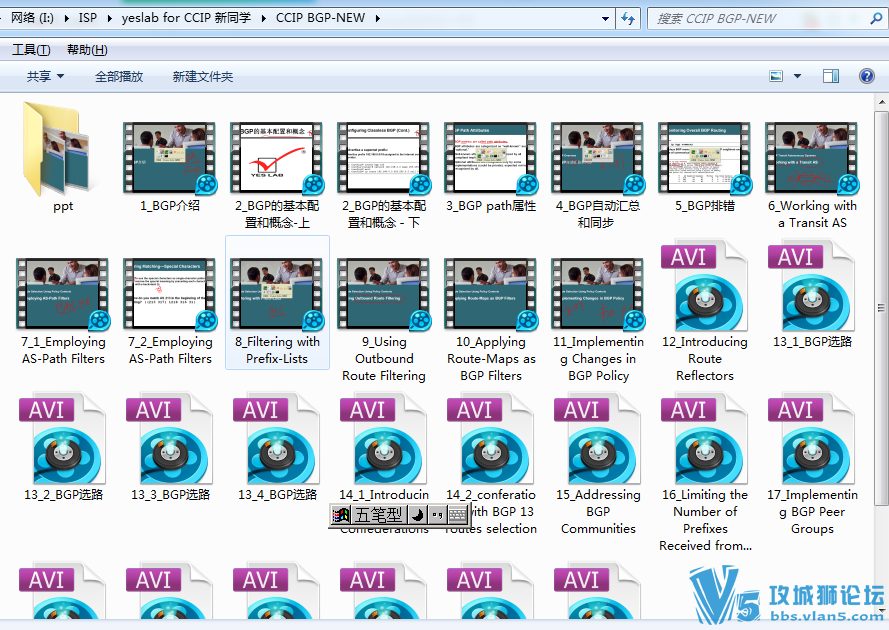The width and height of the screenshot is (889, 630).
Task: Select 6_Working with a Transit AS video
Action: [x=812, y=173]
